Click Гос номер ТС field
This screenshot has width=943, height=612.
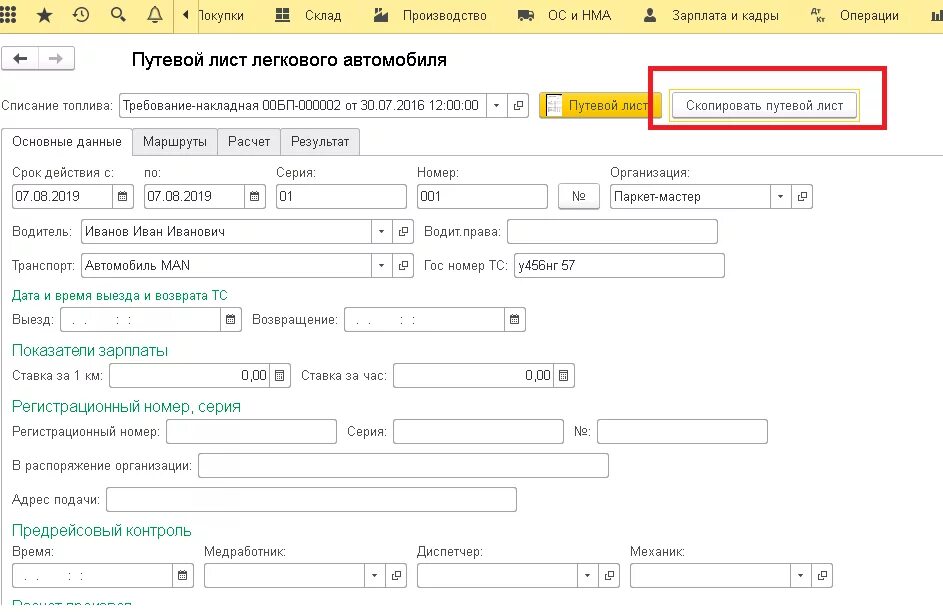619,265
